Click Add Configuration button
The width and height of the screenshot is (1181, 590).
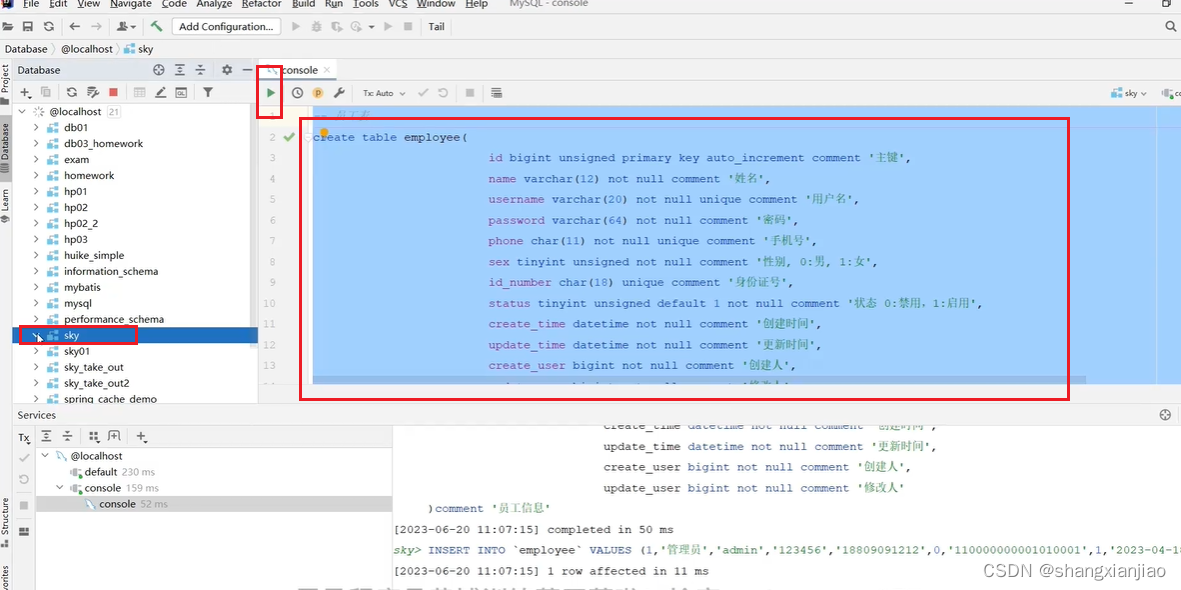tap(226, 26)
